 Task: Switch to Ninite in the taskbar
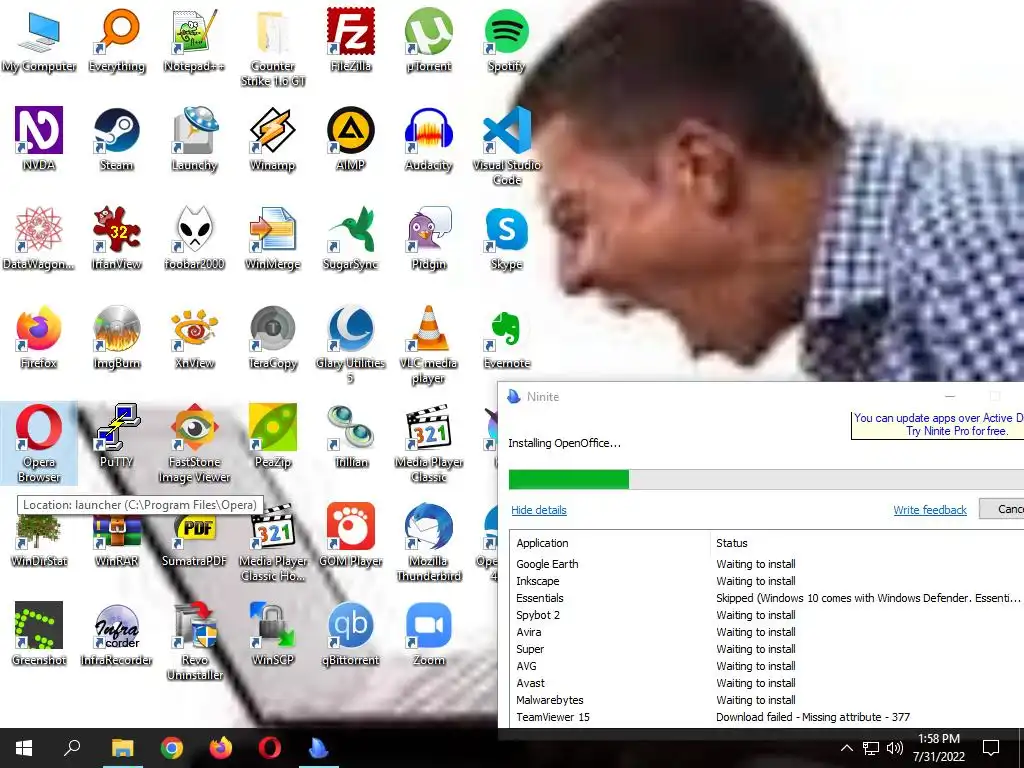(319, 748)
